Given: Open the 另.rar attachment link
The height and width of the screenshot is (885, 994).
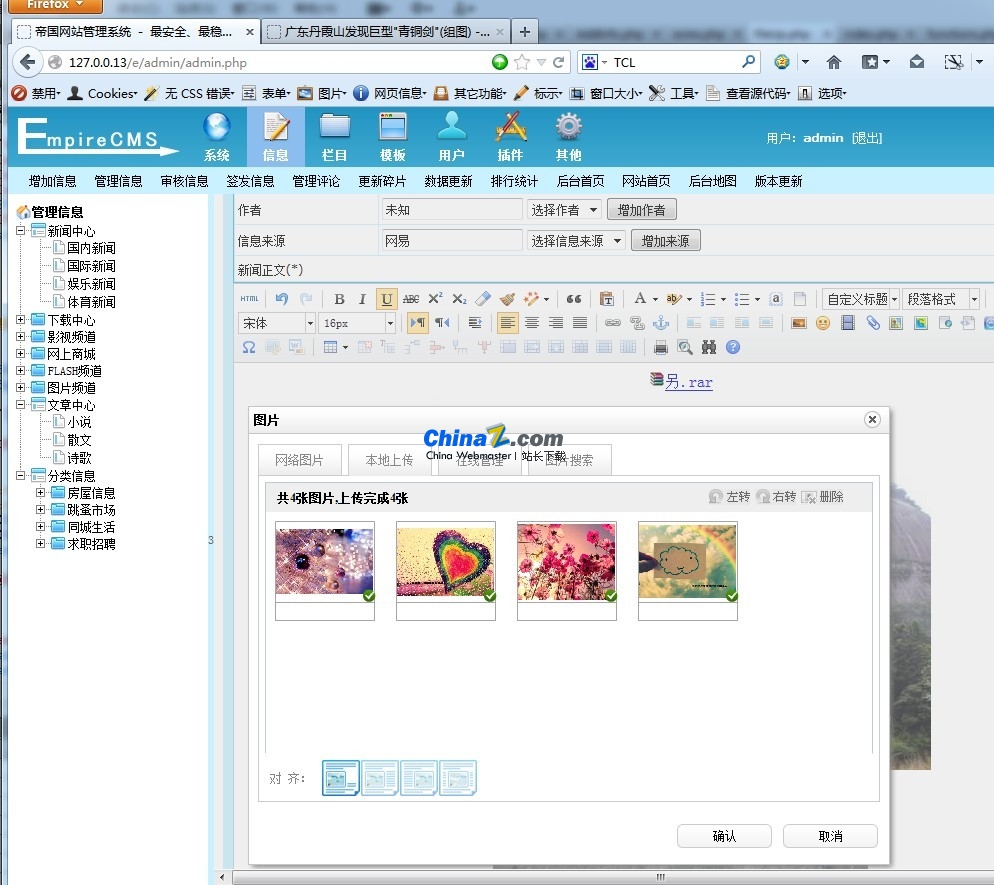Looking at the screenshot, I should (x=688, y=382).
